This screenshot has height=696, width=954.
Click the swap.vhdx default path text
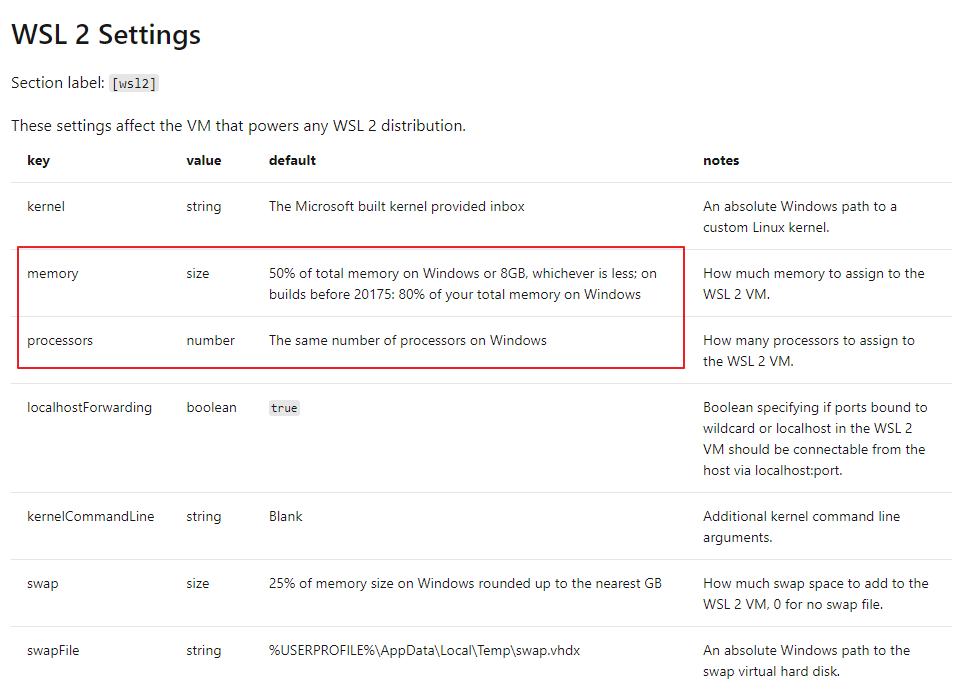pos(424,650)
